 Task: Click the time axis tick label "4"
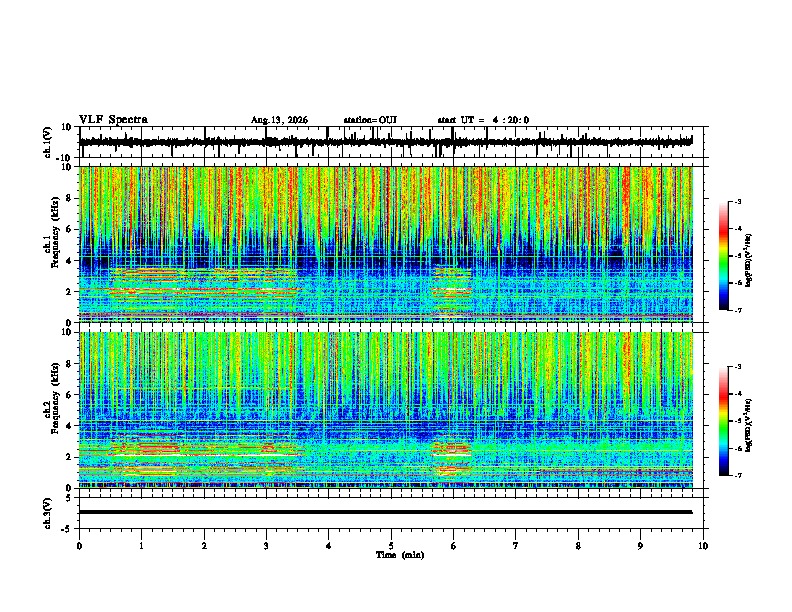[x=329, y=546]
